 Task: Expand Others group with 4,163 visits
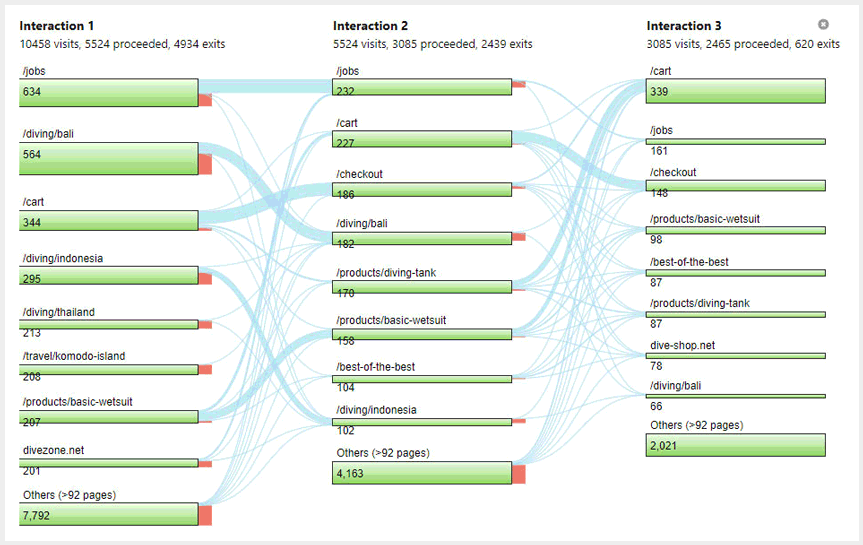pos(422,473)
